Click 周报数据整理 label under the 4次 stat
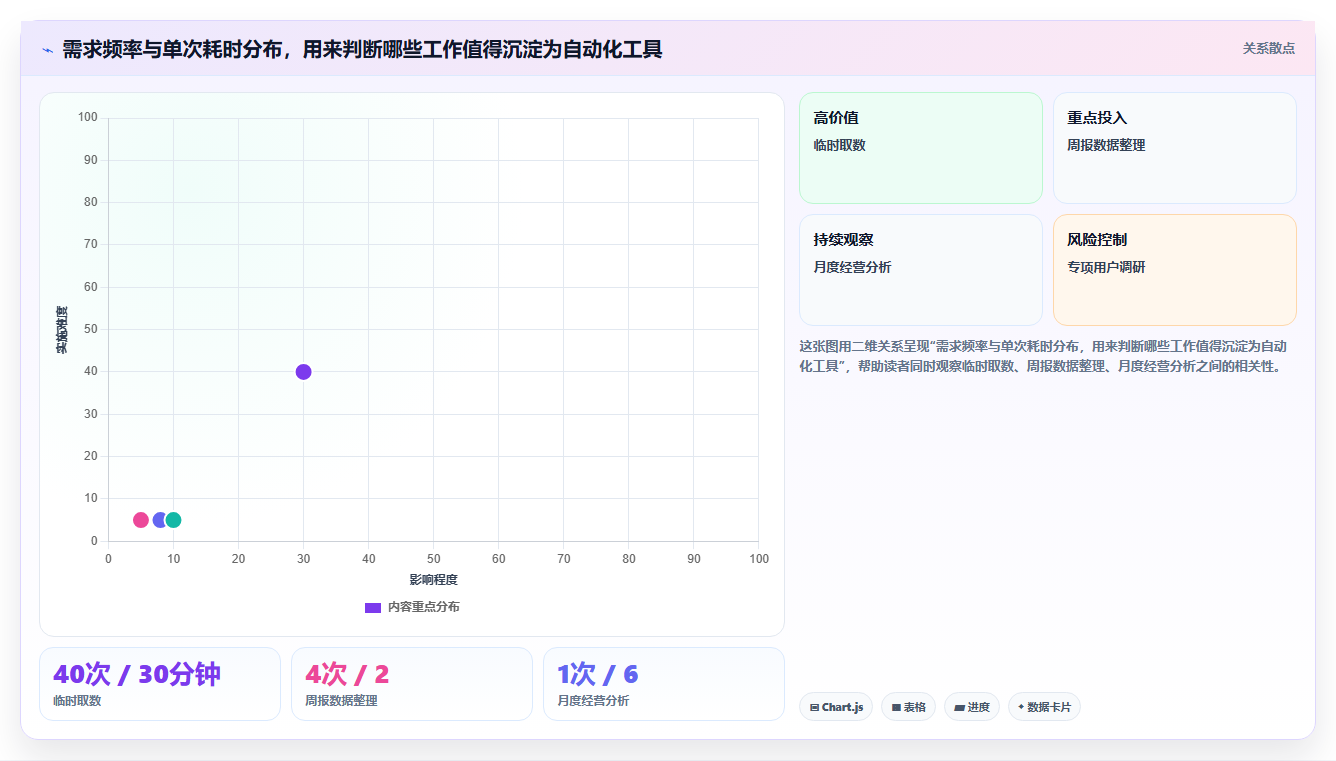This screenshot has width=1336, height=761. tap(341, 701)
